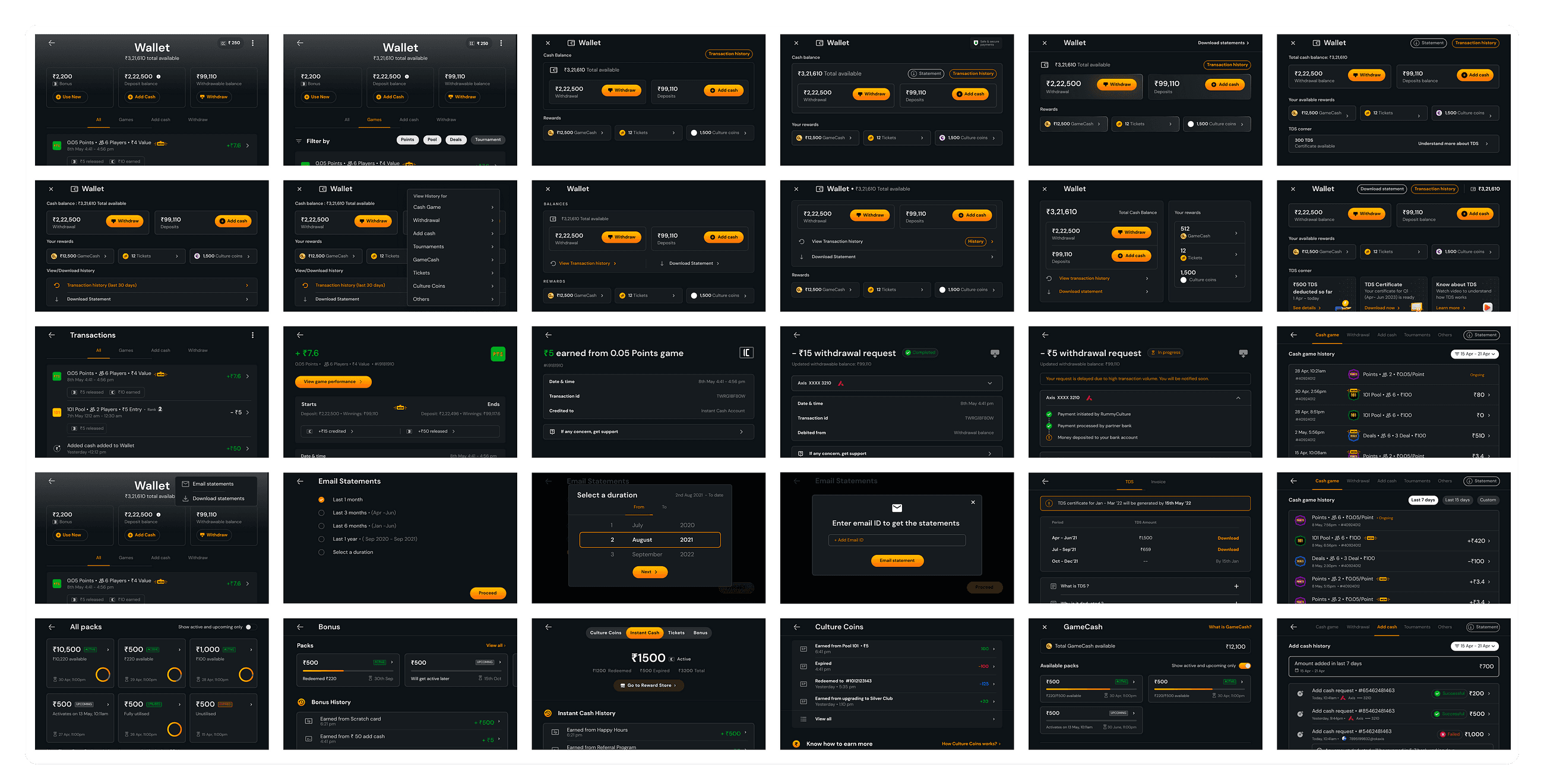Click the 'Go to Reward Store' button
Screen dimensions: 1544x784
pyautogui.click(x=648, y=685)
